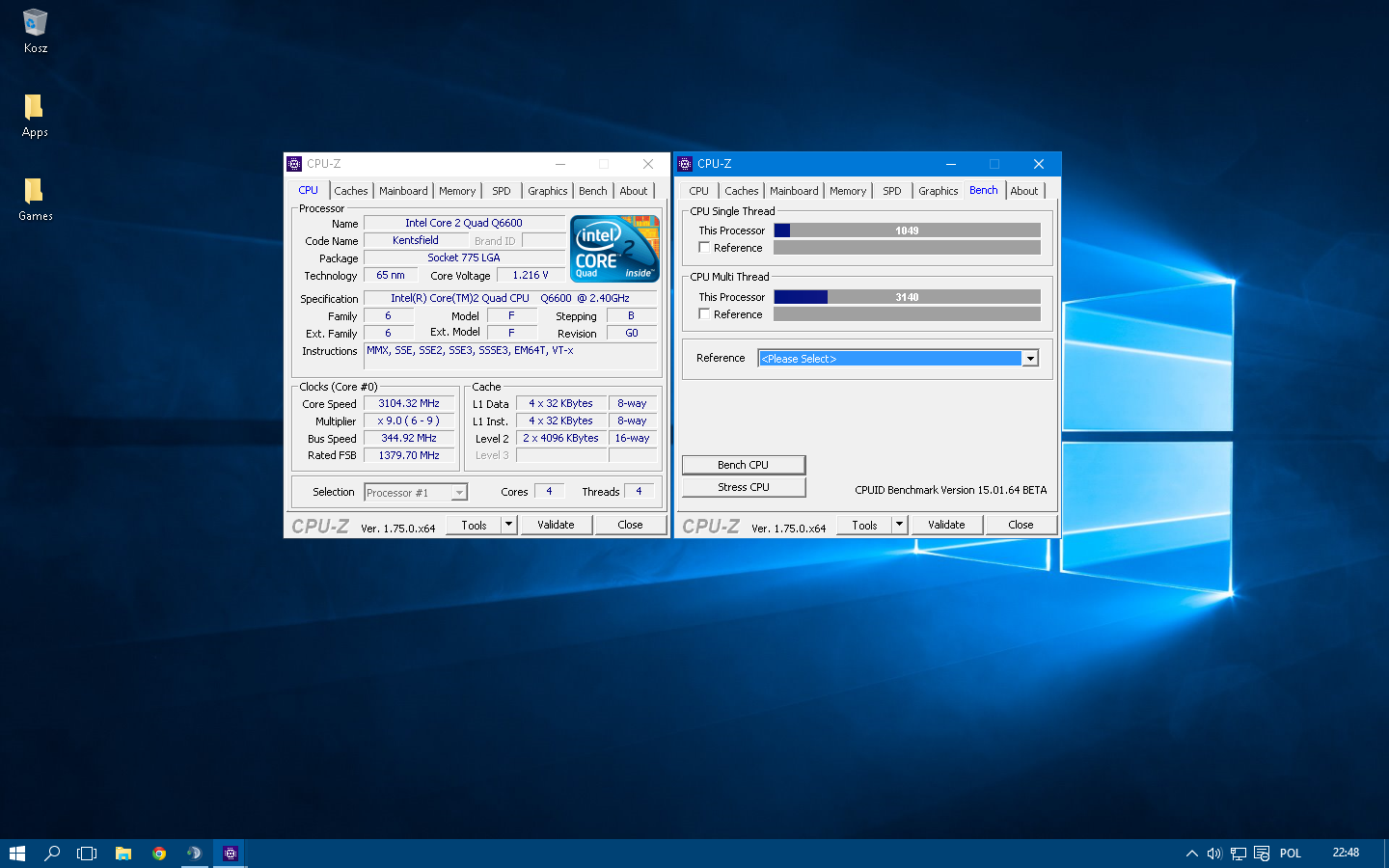
Task: Open the clock showing 22:48
Action: [1346, 853]
